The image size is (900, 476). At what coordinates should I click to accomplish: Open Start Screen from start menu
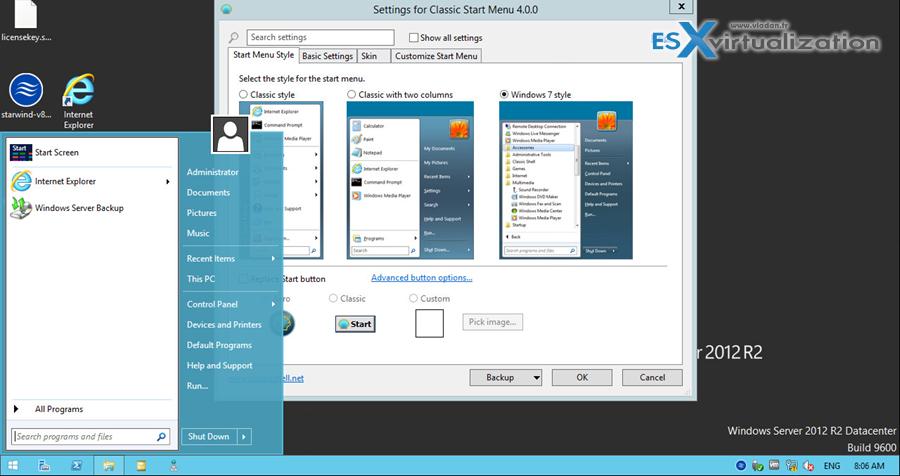91,152
